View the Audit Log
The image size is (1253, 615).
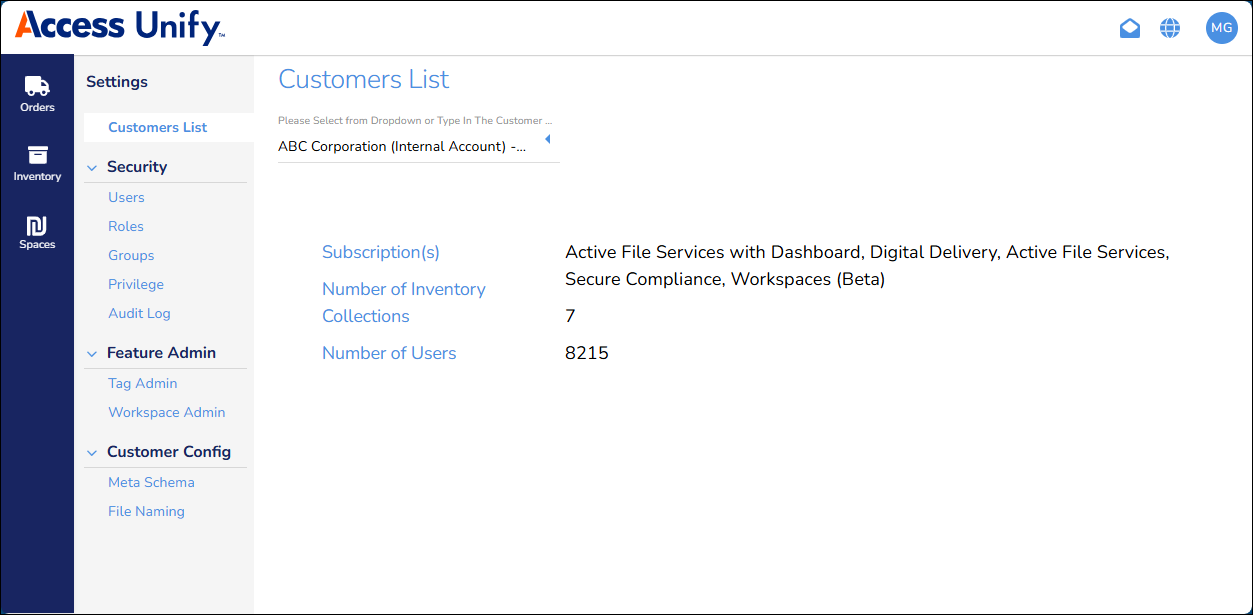pyautogui.click(x=139, y=313)
